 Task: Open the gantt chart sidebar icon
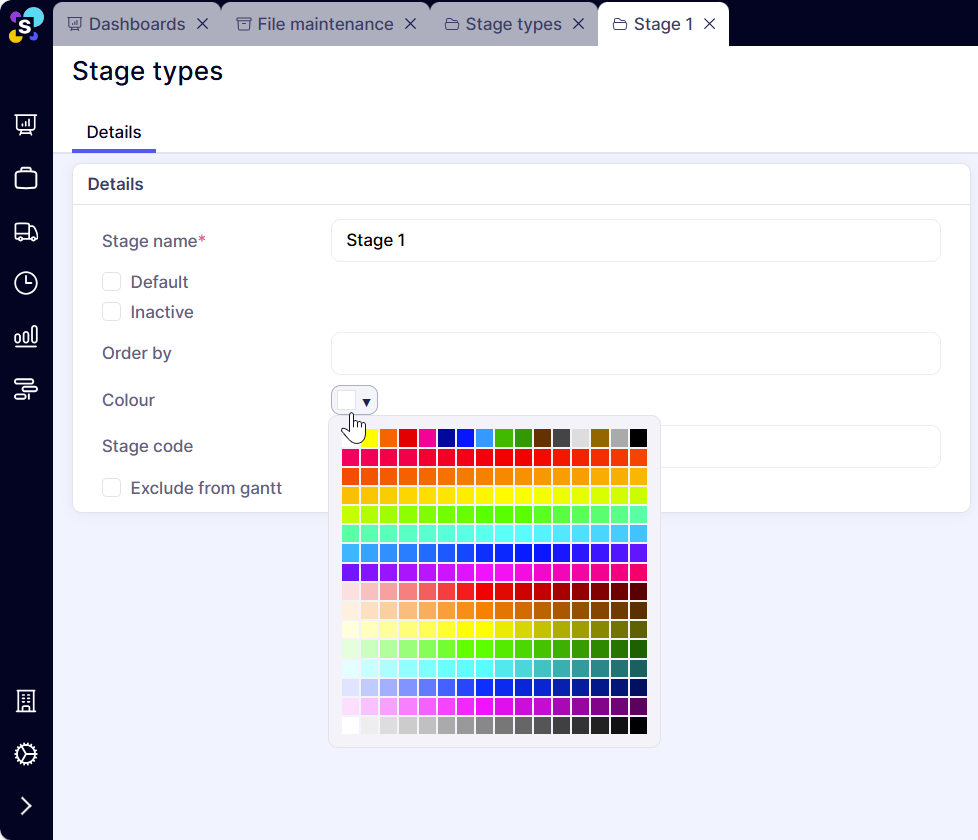point(26,389)
